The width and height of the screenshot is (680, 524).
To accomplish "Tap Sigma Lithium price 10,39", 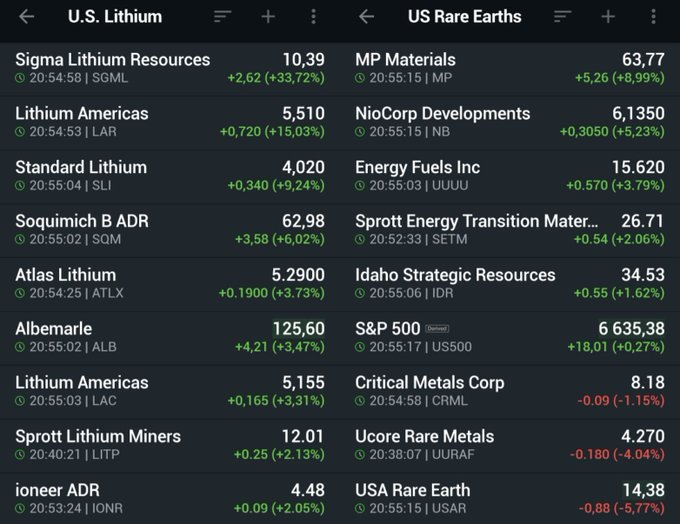I will point(304,59).
